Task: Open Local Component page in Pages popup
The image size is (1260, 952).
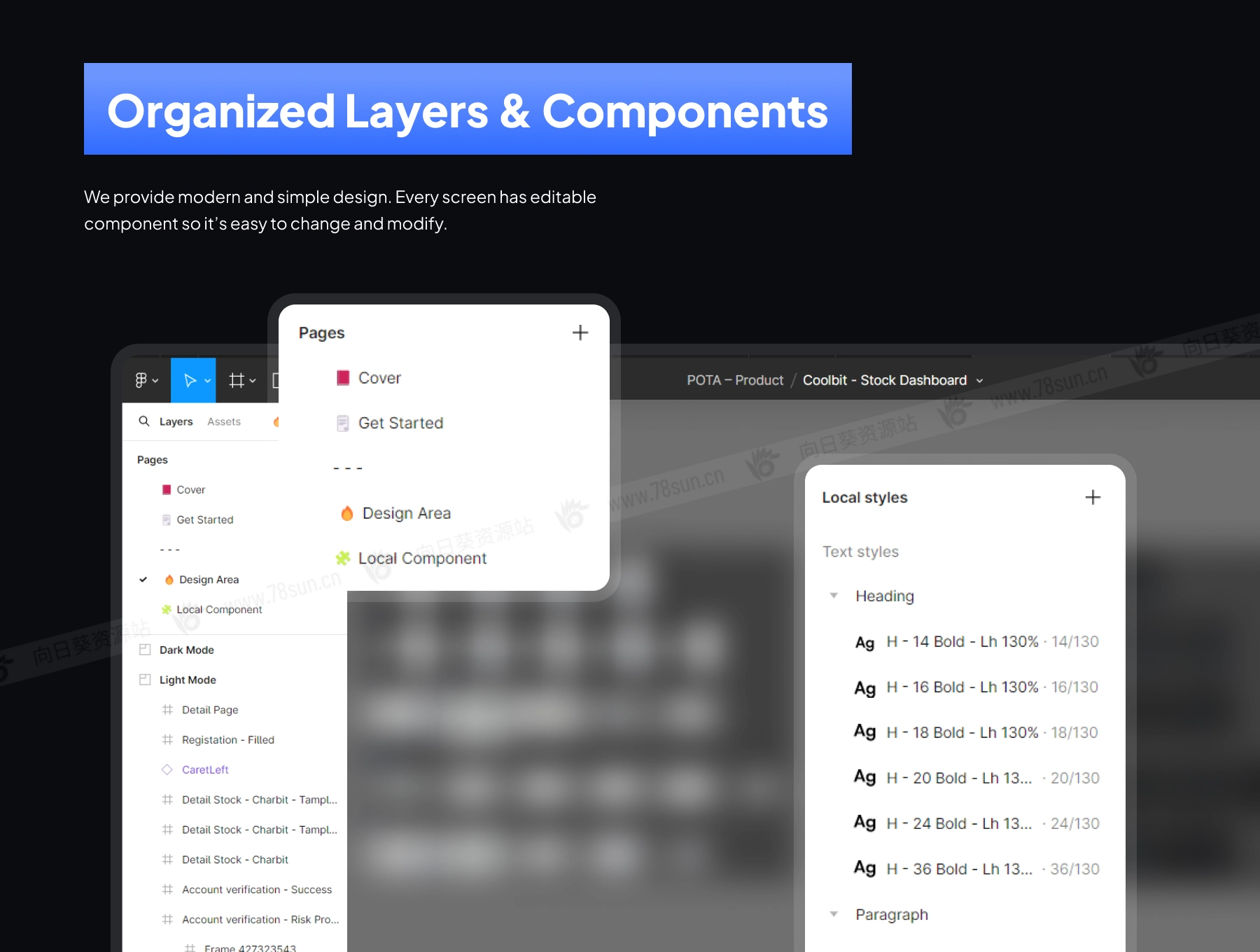Action: pyautogui.click(x=422, y=558)
